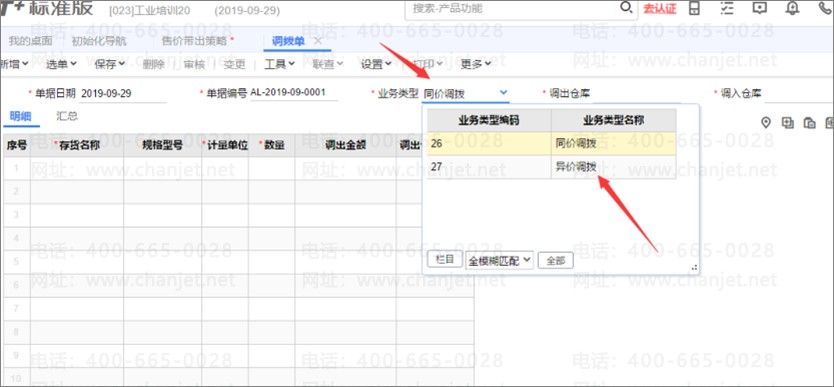Click the 序号 column header

pos(16,146)
